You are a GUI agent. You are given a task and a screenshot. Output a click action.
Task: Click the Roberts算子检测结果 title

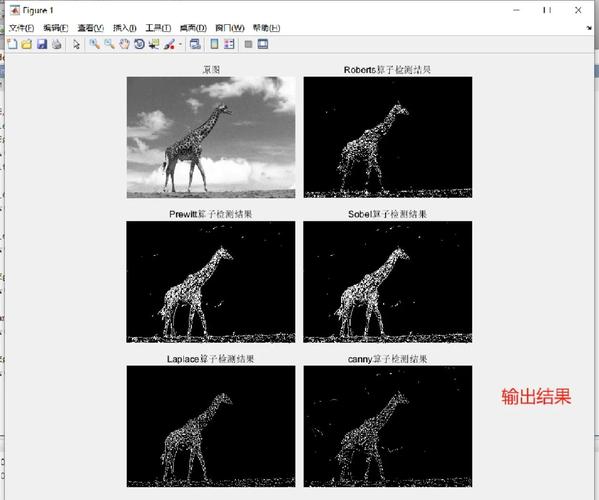(x=387, y=70)
